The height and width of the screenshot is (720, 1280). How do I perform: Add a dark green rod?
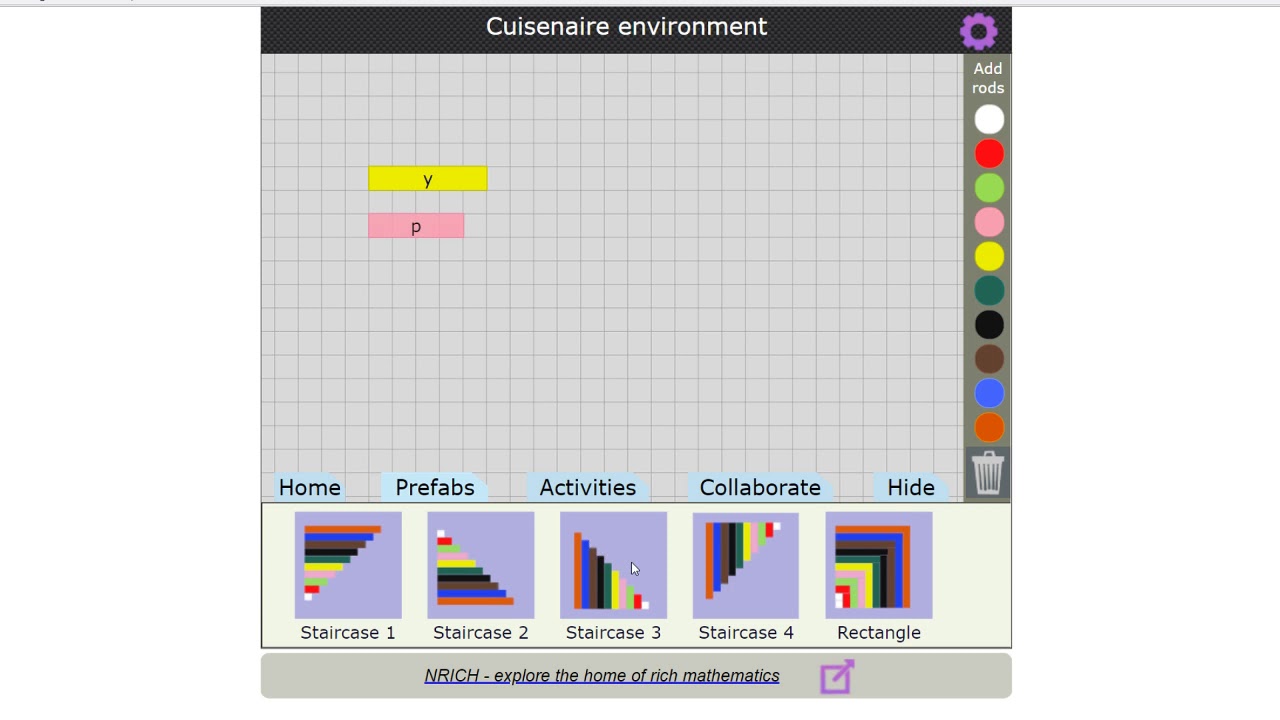(989, 291)
